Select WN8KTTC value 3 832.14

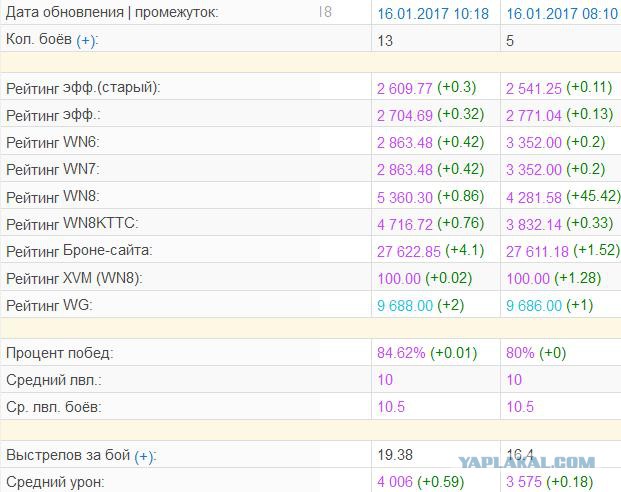(534, 224)
